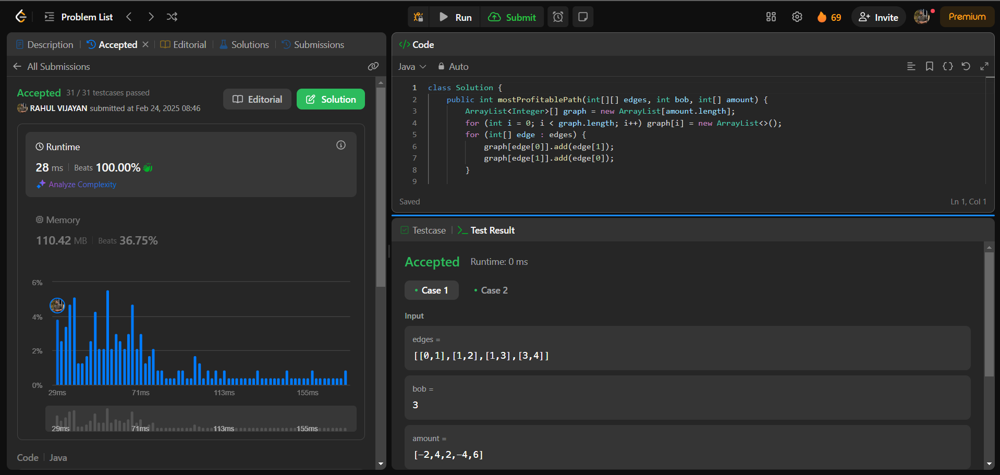Open the settings gear icon
The image size is (1000, 475).
coord(797,17)
